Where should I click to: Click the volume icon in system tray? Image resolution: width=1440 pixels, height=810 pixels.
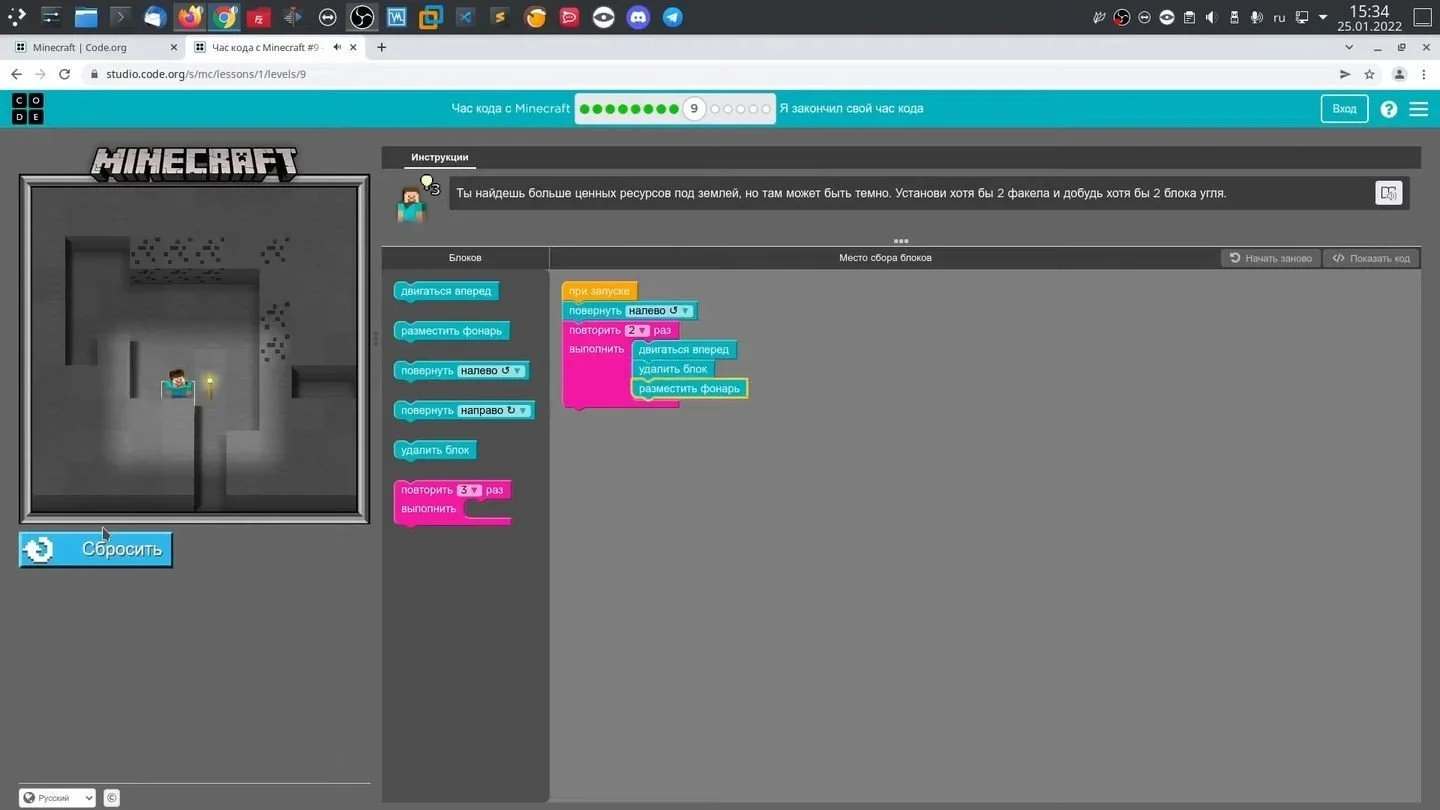tap(1211, 17)
